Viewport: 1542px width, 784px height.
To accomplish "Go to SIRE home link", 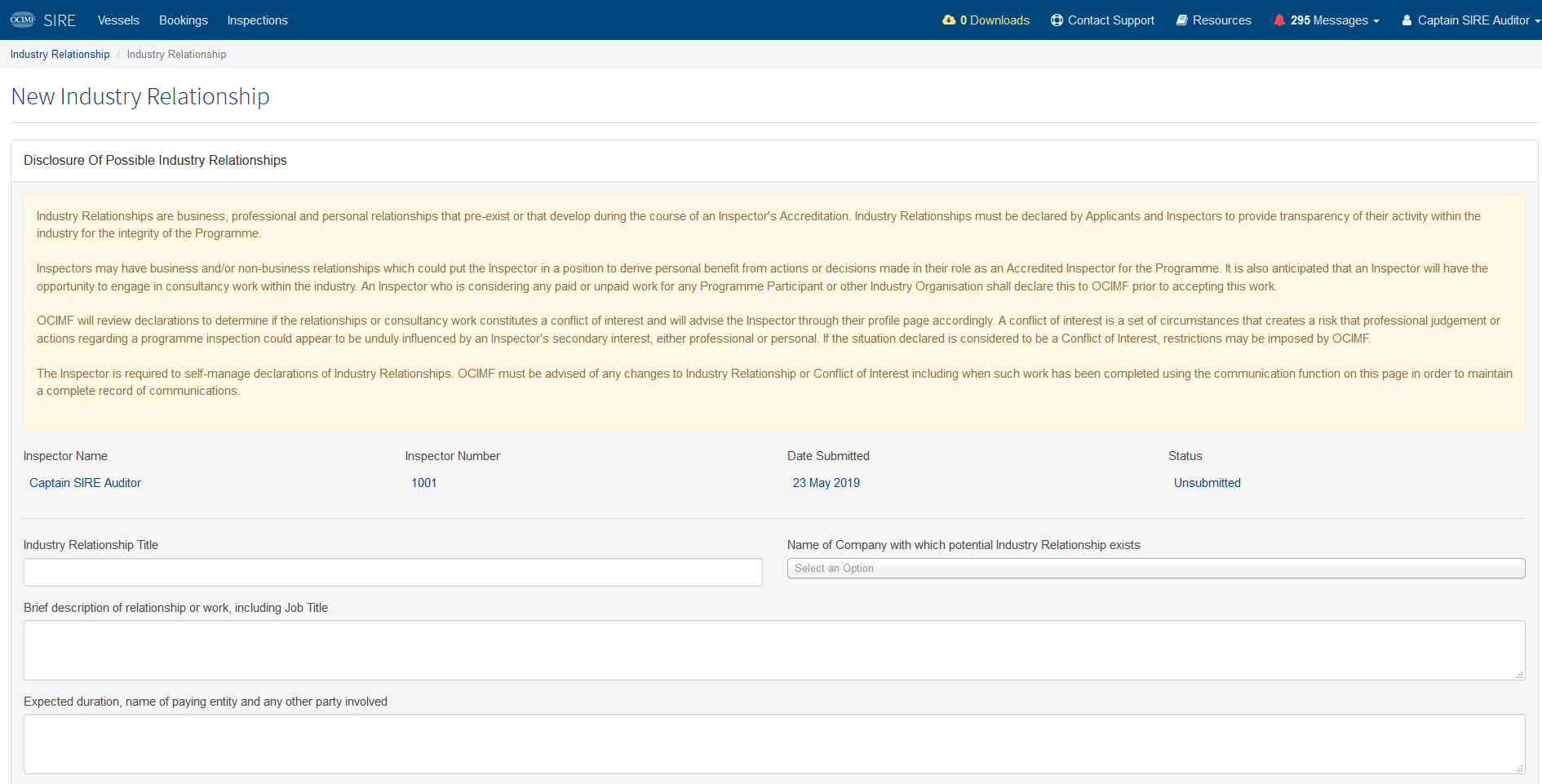I will [60, 20].
